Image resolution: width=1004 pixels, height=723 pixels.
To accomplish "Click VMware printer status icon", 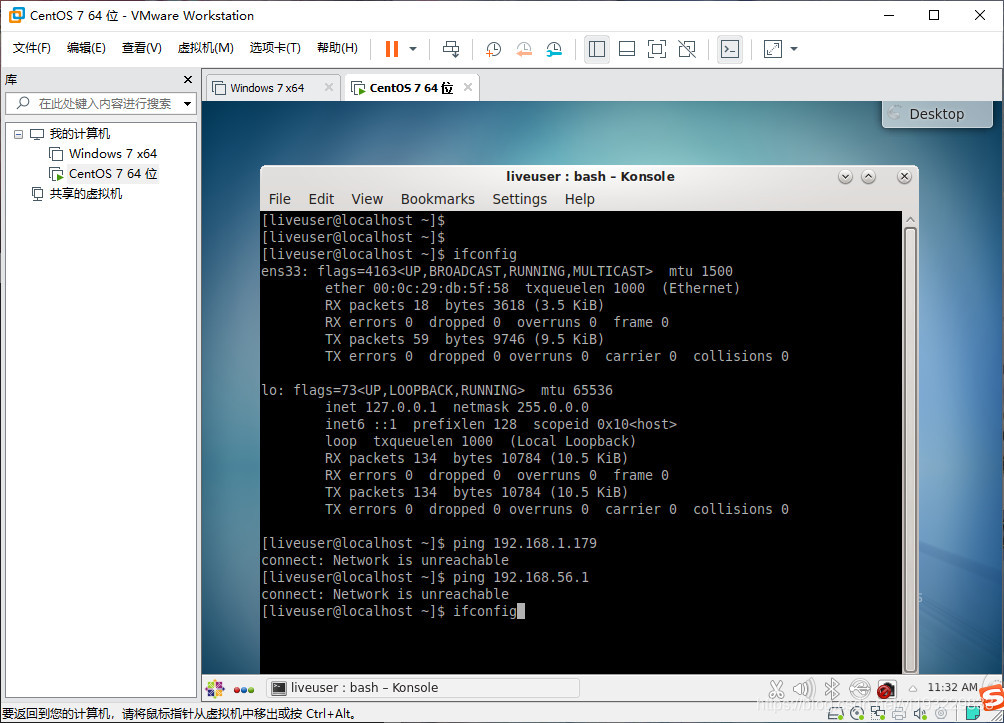I will pos(899,713).
